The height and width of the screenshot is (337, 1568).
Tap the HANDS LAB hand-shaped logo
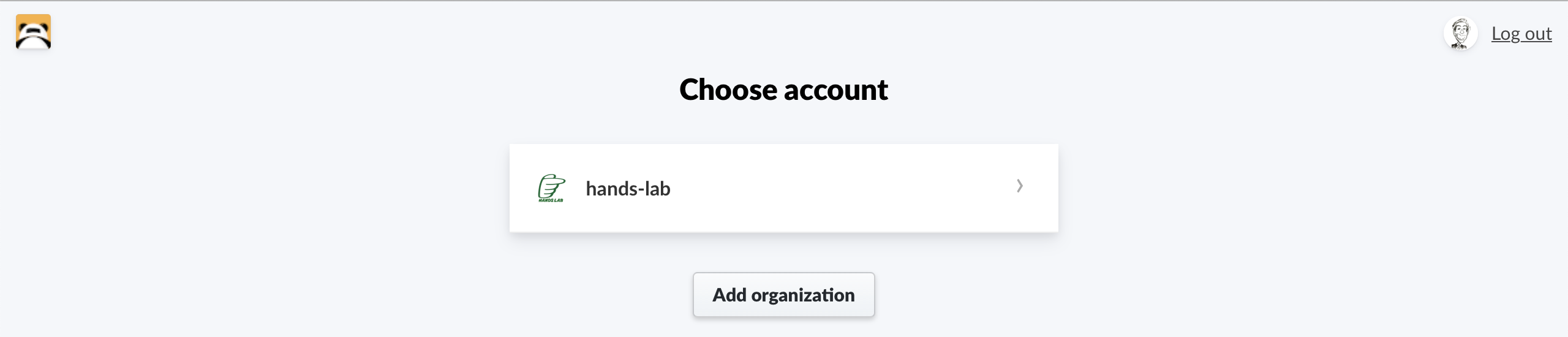pyautogui.click(x=551, y=188)
